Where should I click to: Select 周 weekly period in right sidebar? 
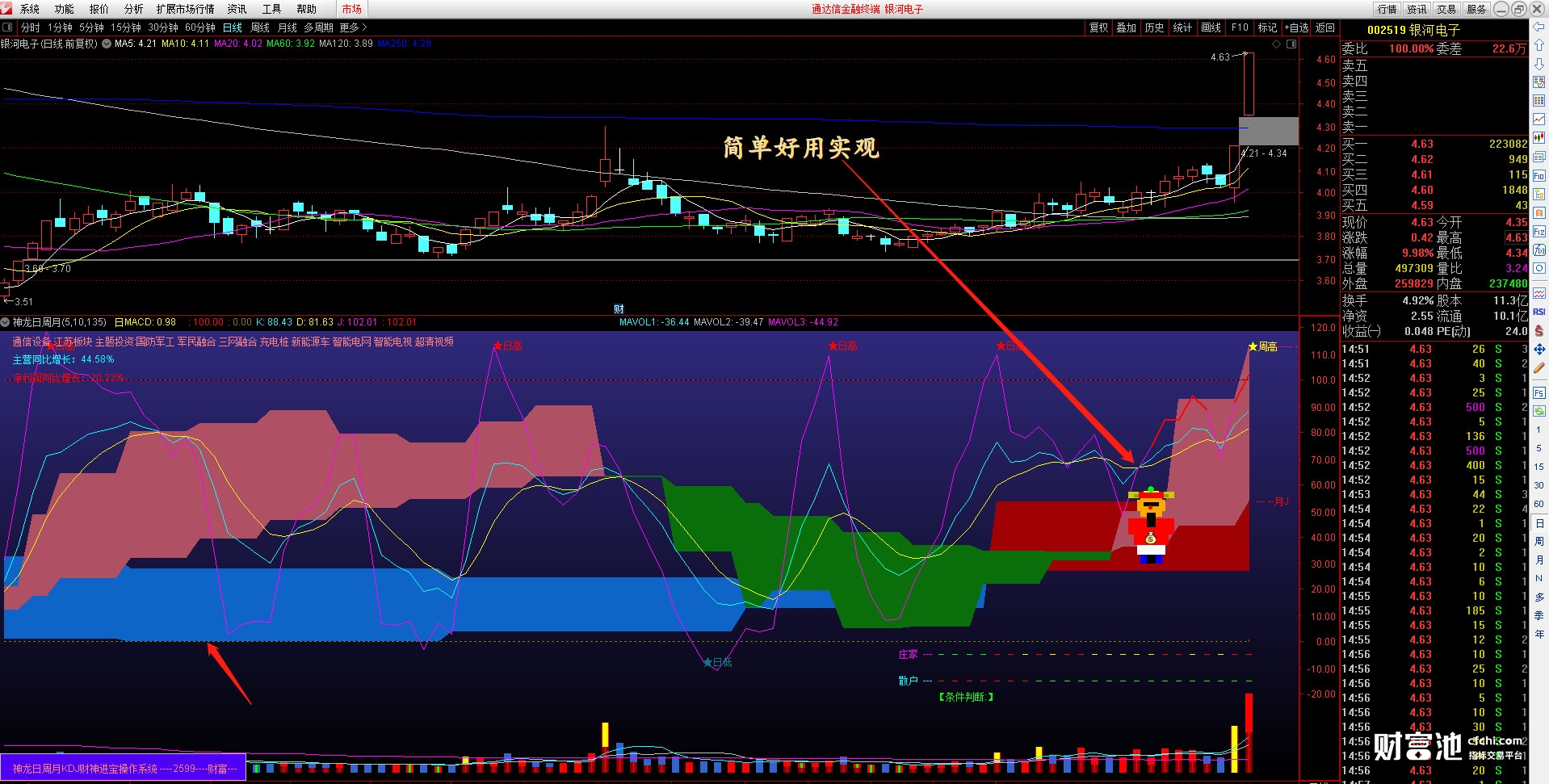pos(1539,541)
